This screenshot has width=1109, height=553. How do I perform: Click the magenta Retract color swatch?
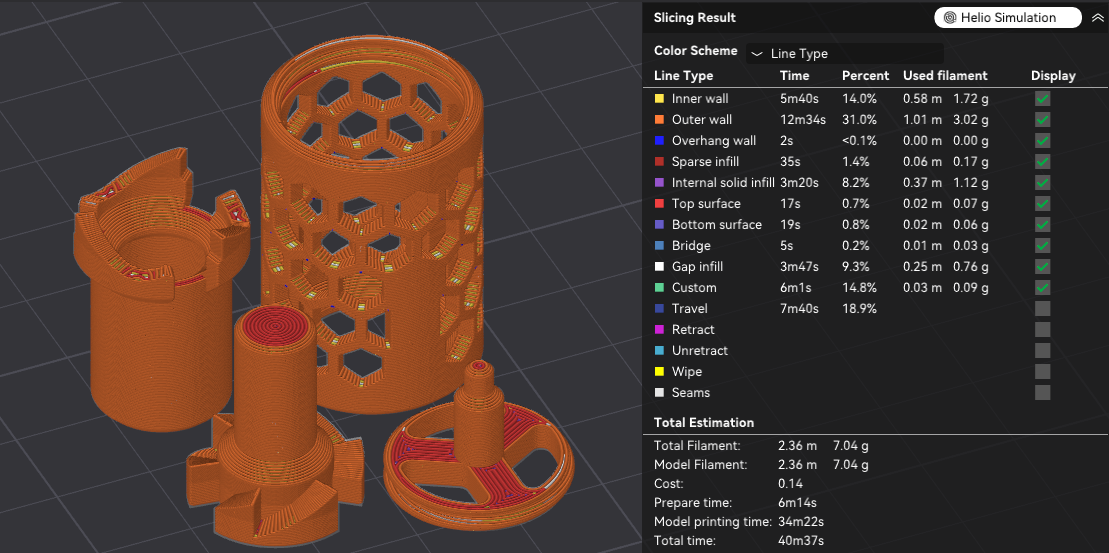tap(659, 330)
